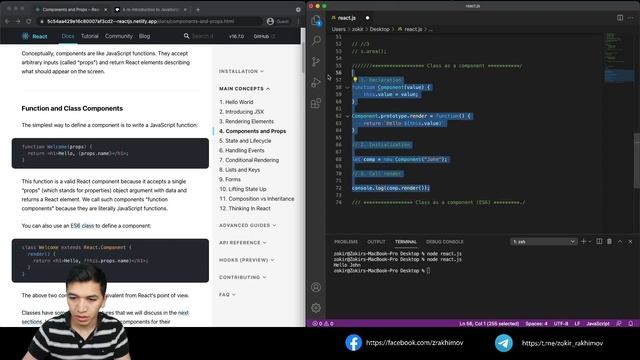
Task: Open the Community tab on React site
Action: pyautogui.click(x=119, y=36)
